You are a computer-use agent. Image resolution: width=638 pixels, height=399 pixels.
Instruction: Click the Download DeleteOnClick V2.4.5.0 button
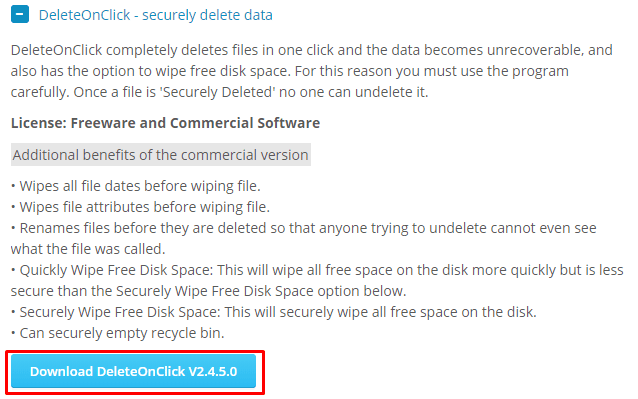pyautogui.click(x=133, y=371)
